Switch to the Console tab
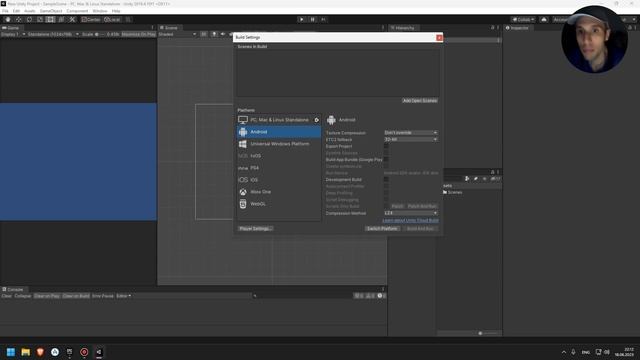The width and height of the screenshot is (640, 360). coord(13,289)
